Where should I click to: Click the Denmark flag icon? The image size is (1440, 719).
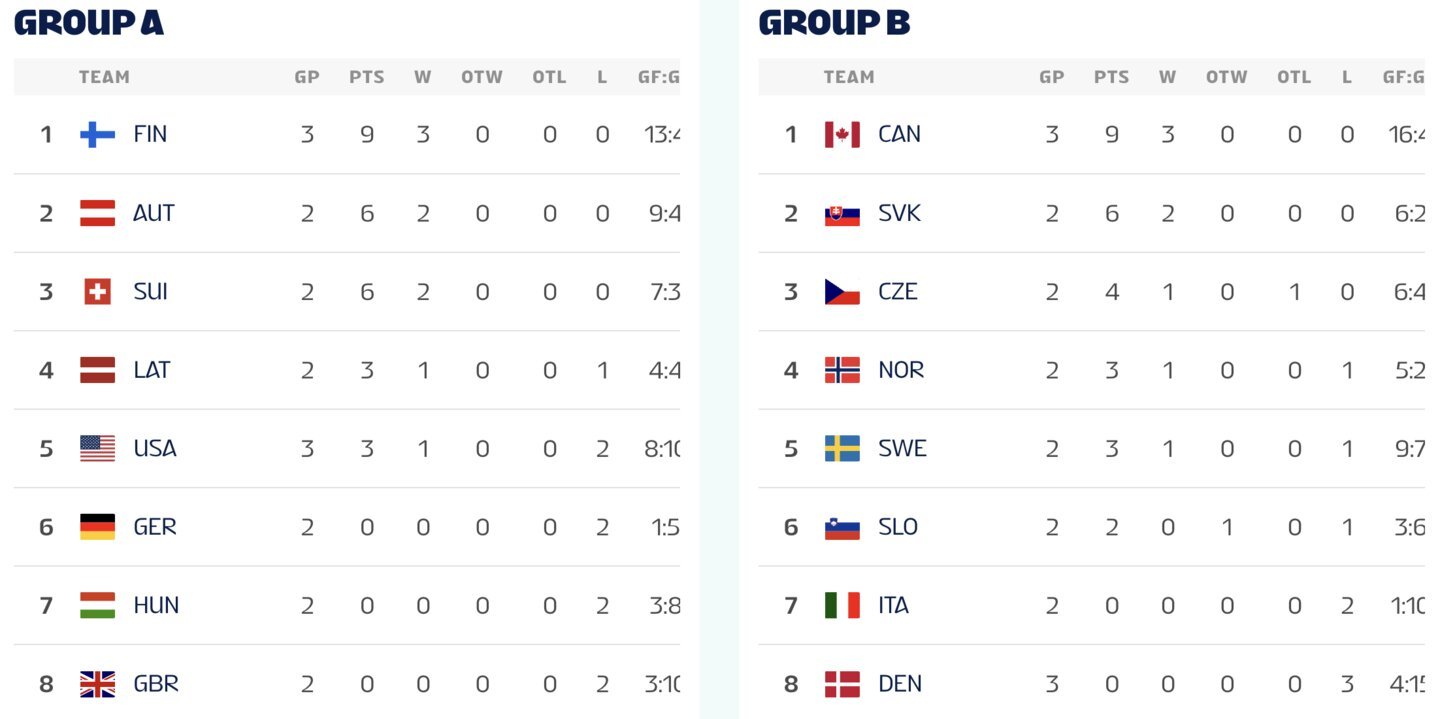(x=842, y=684)
